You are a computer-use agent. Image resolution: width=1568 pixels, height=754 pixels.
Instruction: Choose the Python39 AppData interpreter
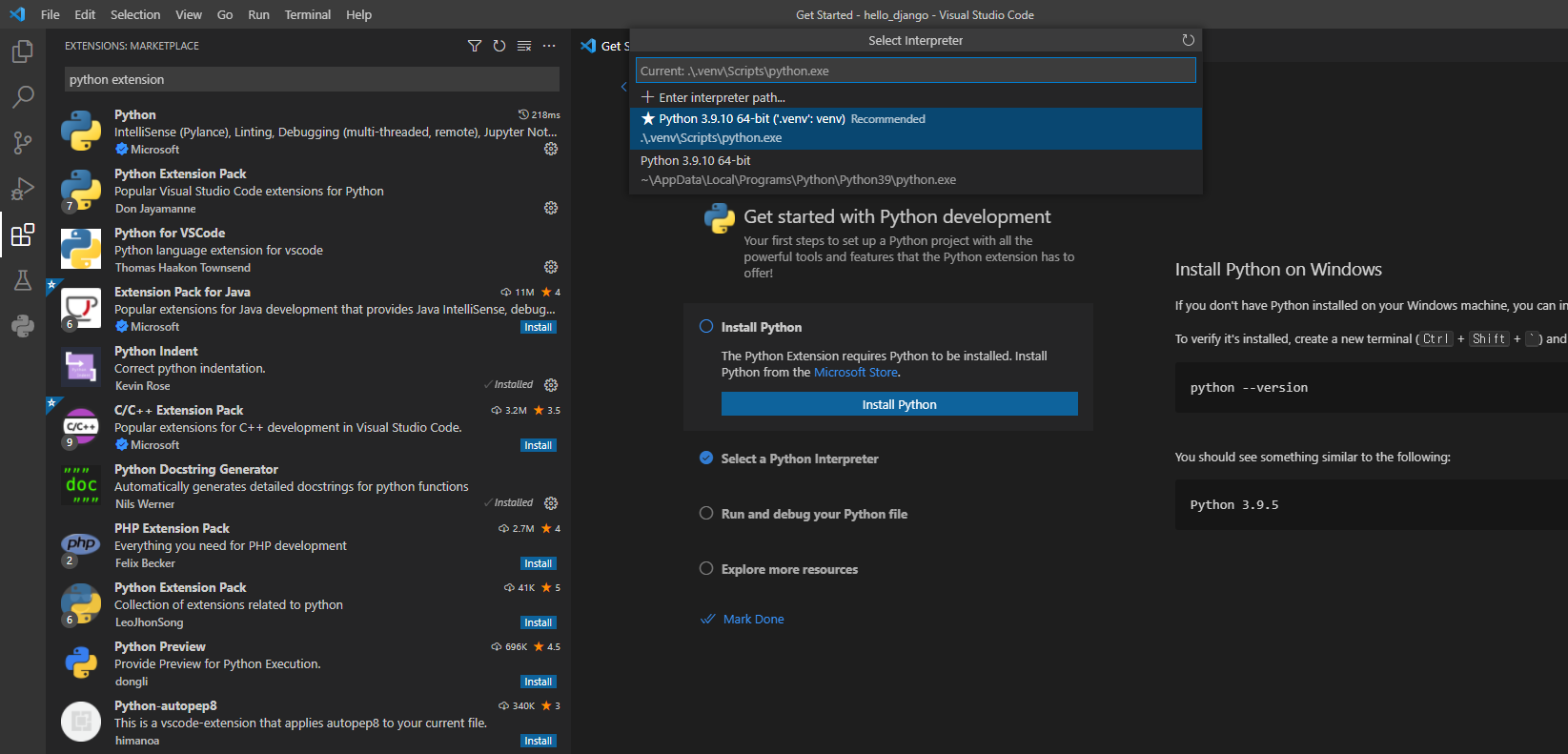916,171
